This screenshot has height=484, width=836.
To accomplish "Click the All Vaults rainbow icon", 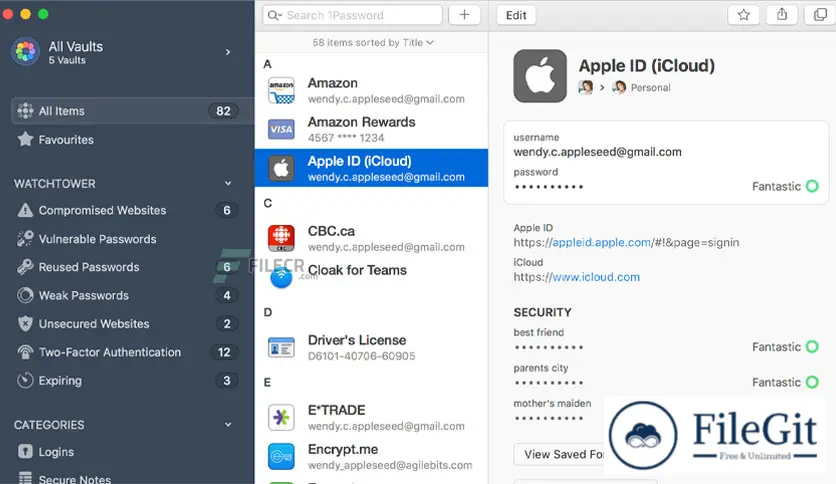I will point(25,52).
